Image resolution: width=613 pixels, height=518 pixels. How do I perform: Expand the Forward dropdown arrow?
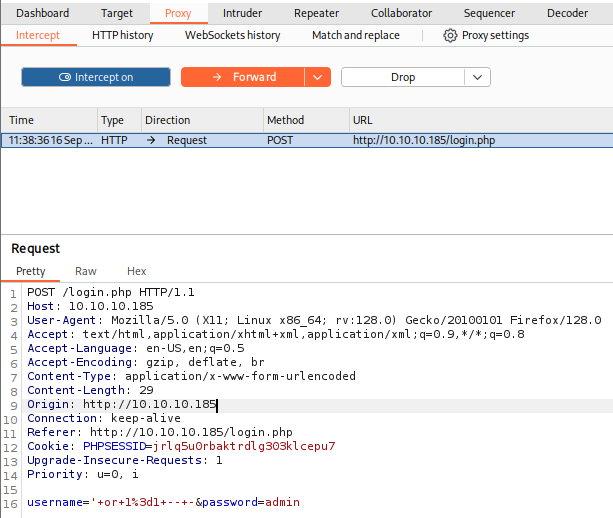pyautogui.click(x=317, y=77)
